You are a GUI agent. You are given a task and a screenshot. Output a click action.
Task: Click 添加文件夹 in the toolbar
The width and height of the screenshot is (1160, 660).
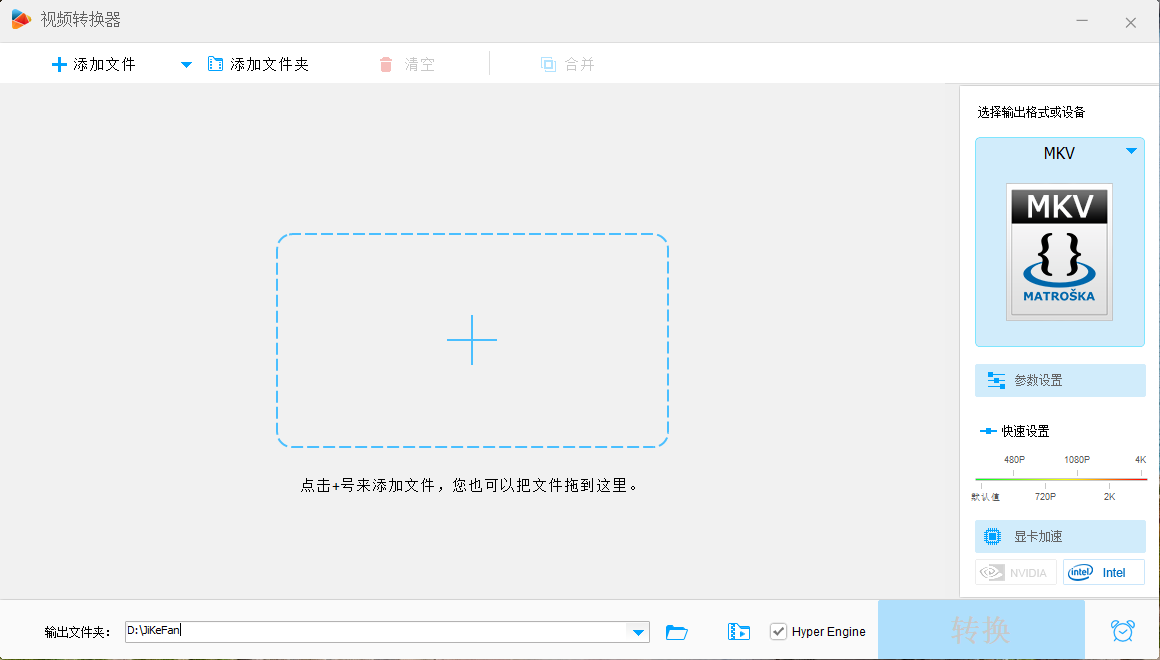(259, 65)
